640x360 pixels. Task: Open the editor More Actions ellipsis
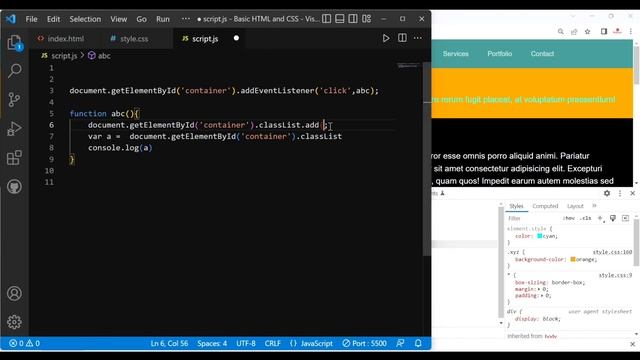(x=418, y=38)
